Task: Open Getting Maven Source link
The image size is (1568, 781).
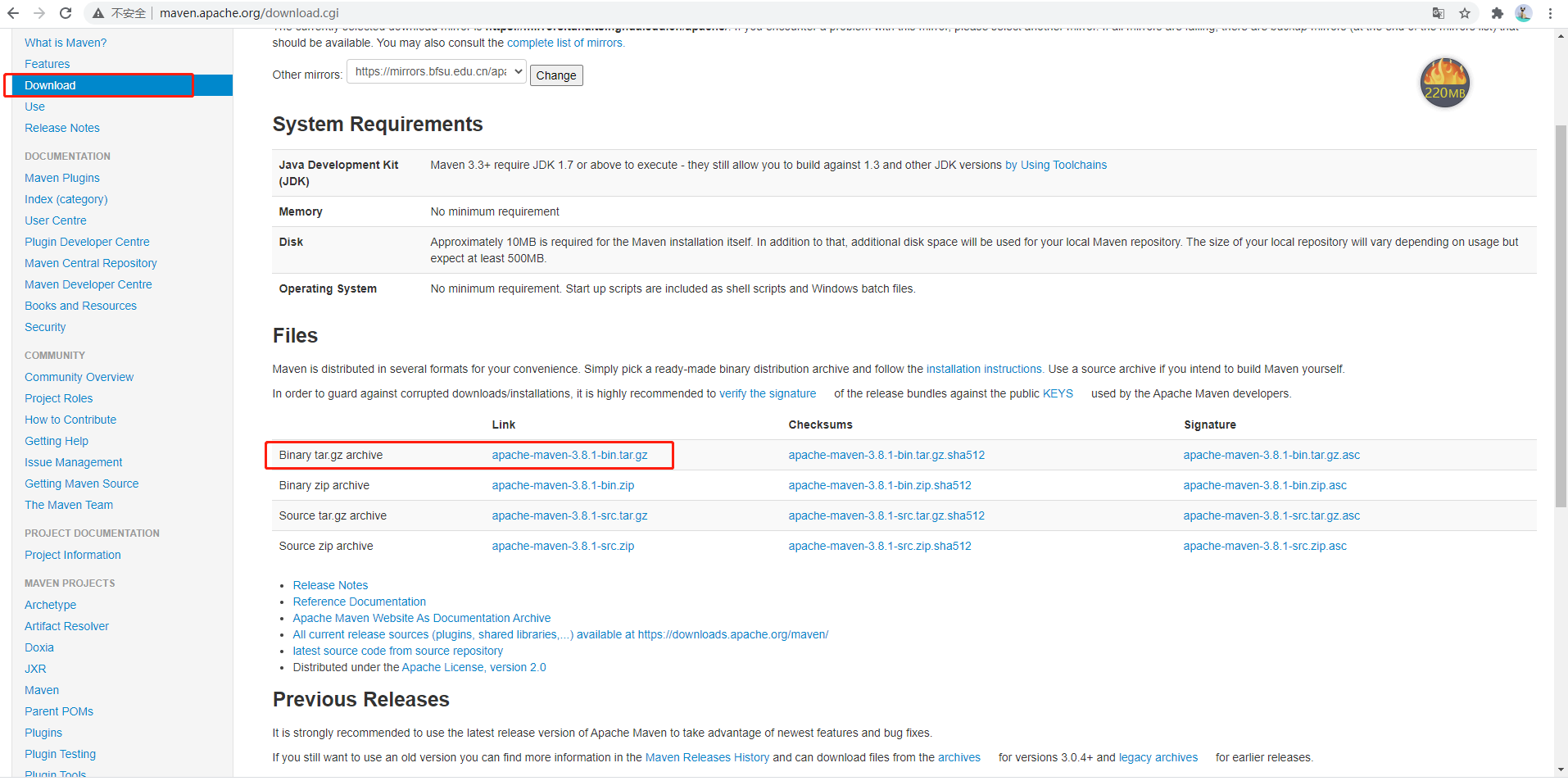Action: click(x=82, y=484)
